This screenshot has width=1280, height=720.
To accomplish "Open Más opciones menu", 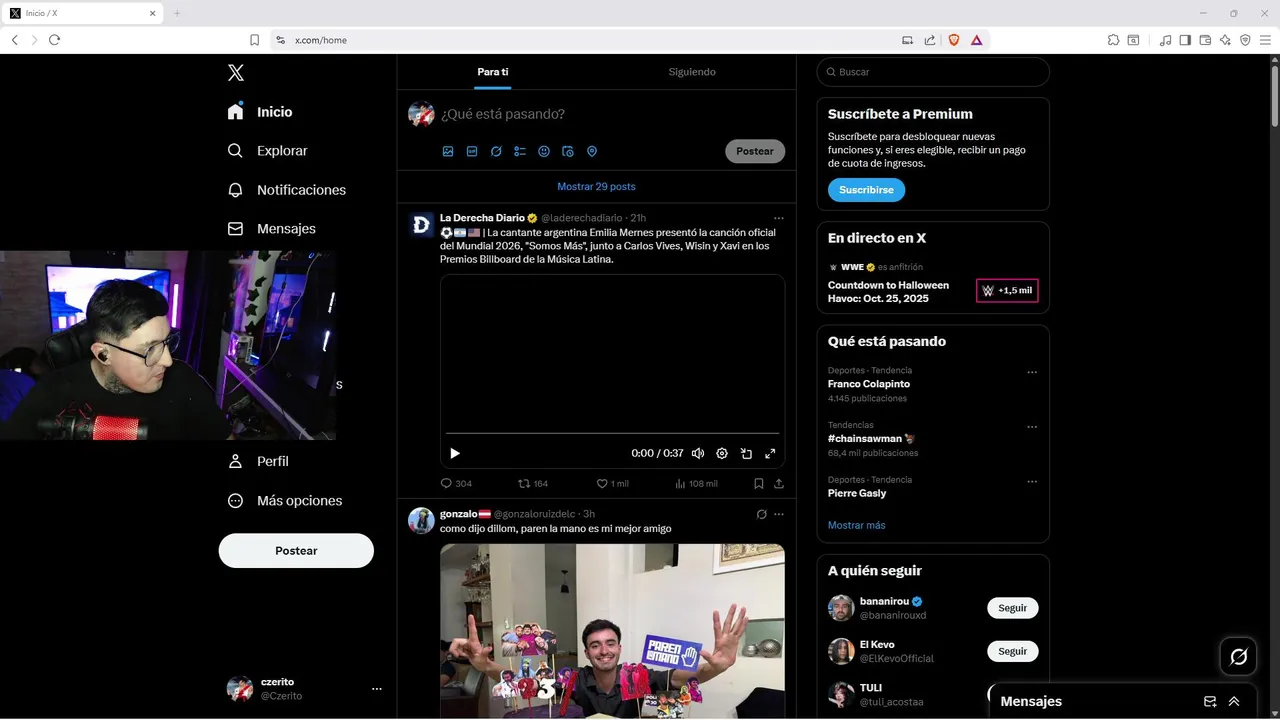I will pyautogui.click(x=285, y=501).
